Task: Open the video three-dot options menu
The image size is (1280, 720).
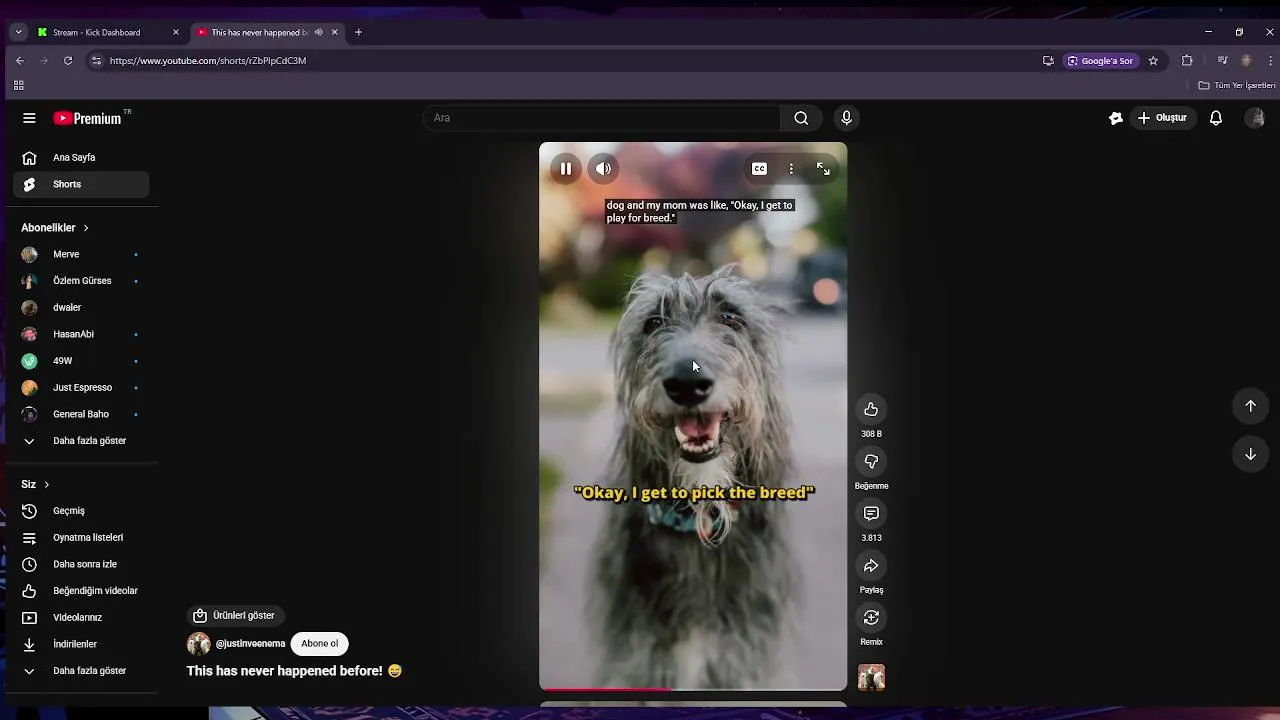Action: coord(791,169)
